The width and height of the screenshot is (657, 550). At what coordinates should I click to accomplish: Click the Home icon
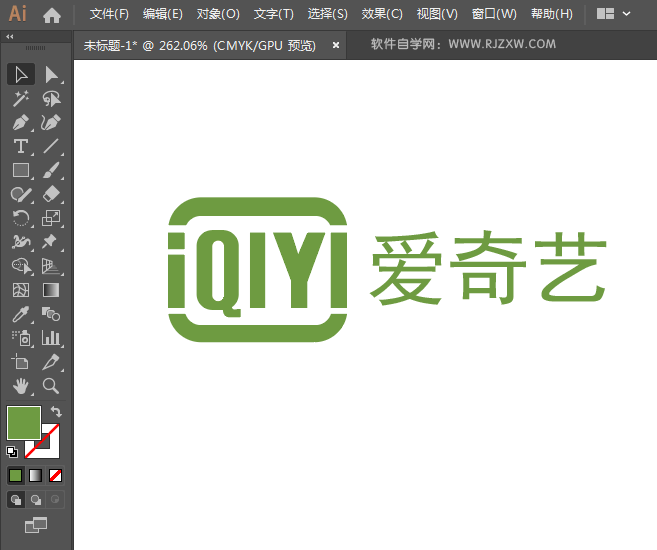pyautogui.click(x=52, y=15)
